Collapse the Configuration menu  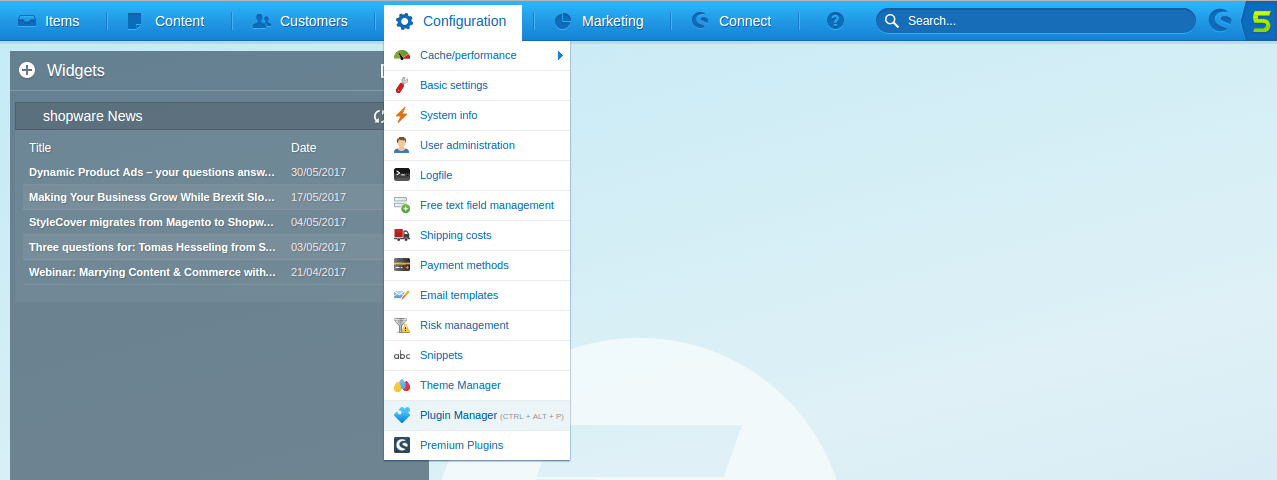pyautogui.click(x=452, y=21)
